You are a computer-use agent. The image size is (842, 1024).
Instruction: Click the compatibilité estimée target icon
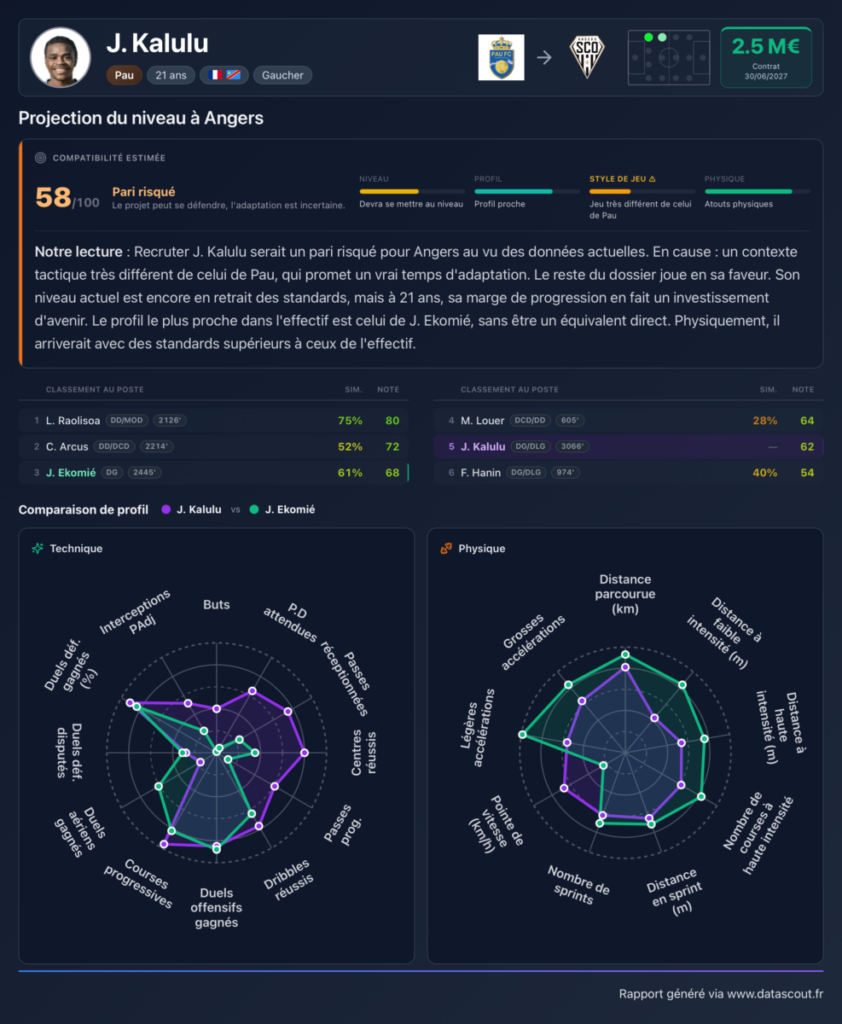click(40, 158)
